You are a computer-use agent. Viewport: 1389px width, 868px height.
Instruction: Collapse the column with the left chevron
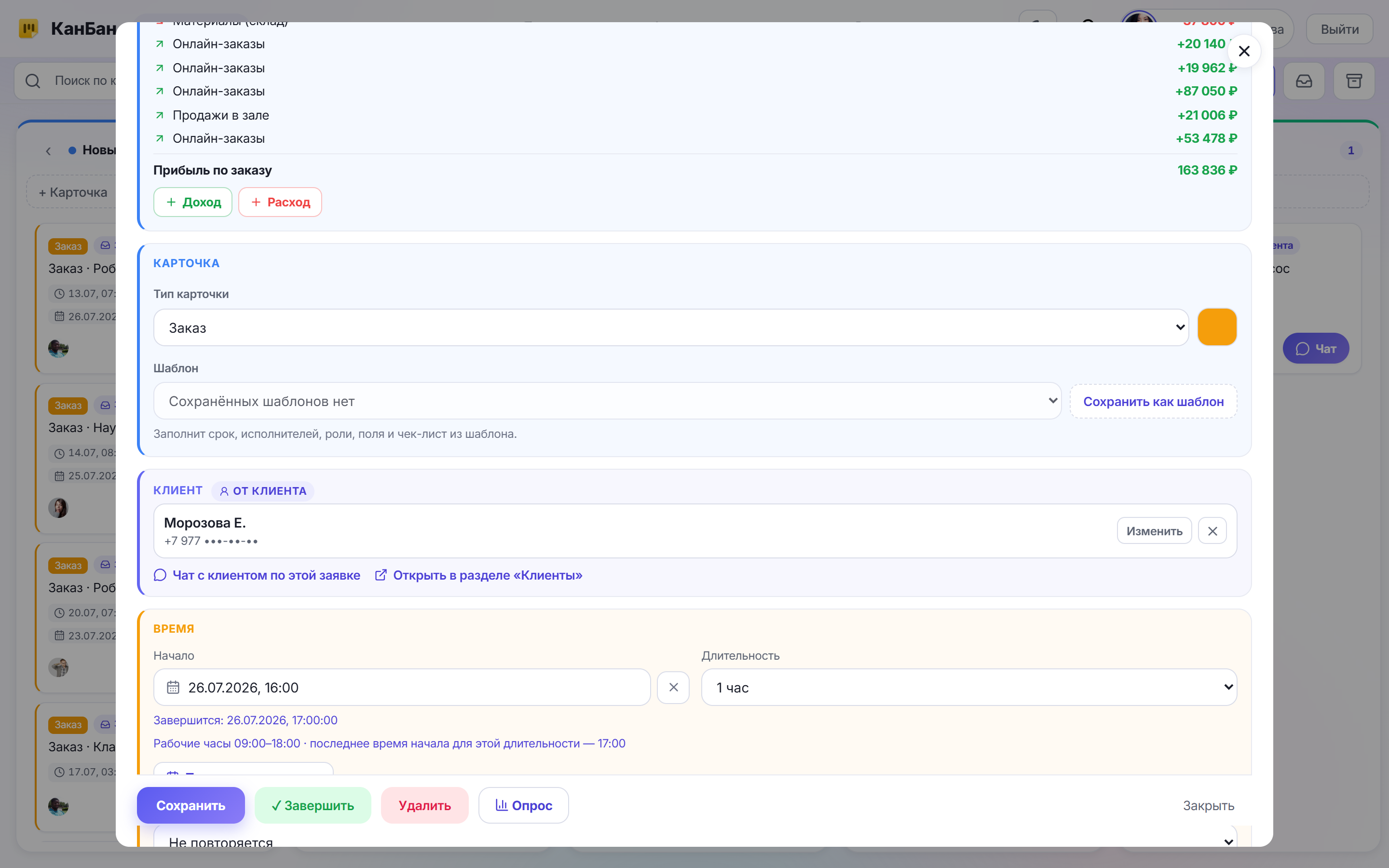coord(48,151)
